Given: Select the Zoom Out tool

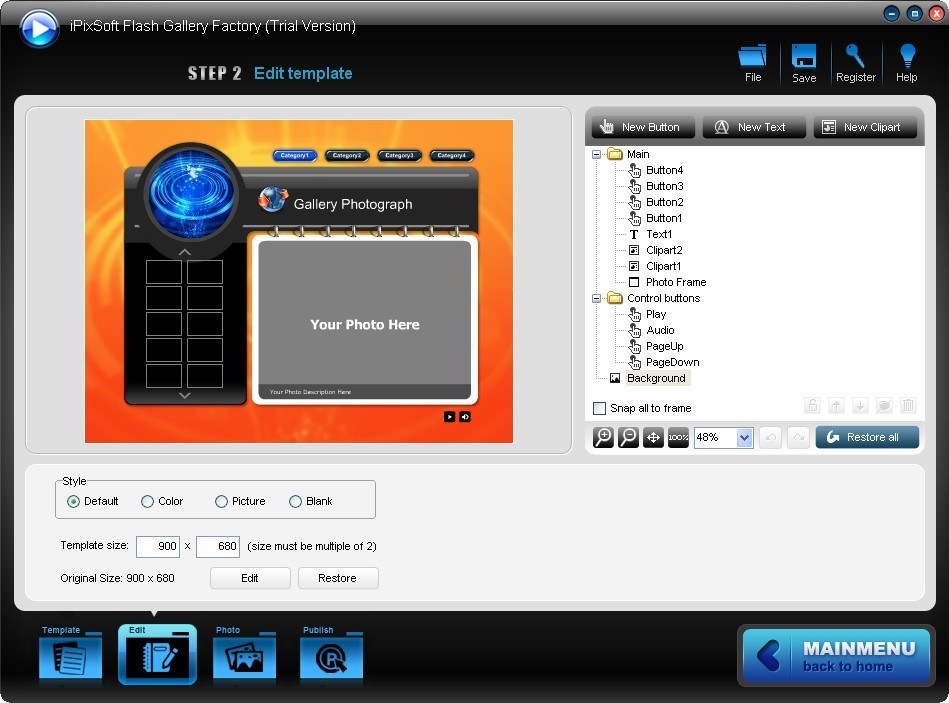Looking at the screenshot, I should pyautogui.click(x=628, y=437).
